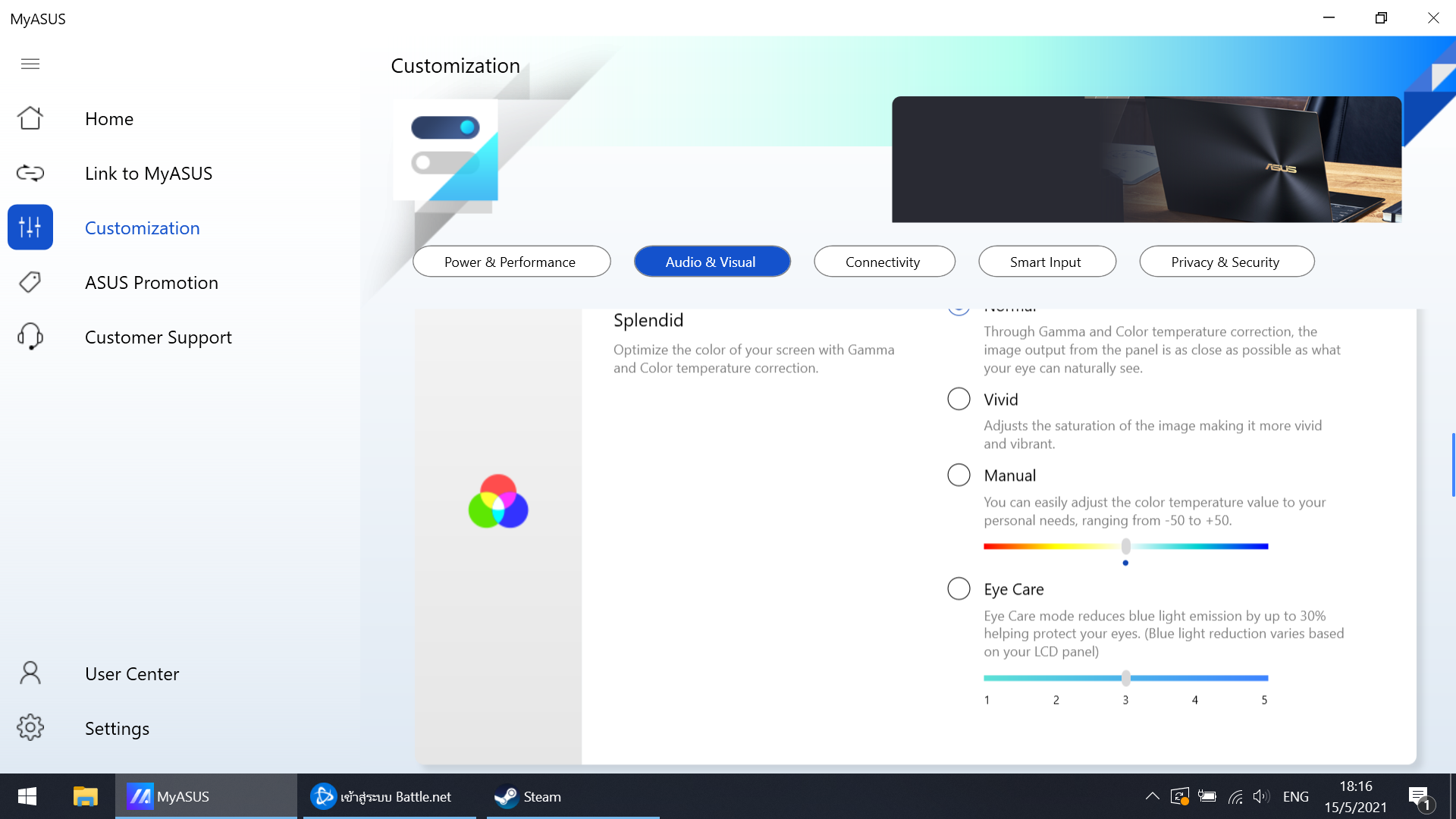The height and width of the screenshot is (819, 1456).
Task: Click the Manual option label
Action: click(x=1010, y=475)
